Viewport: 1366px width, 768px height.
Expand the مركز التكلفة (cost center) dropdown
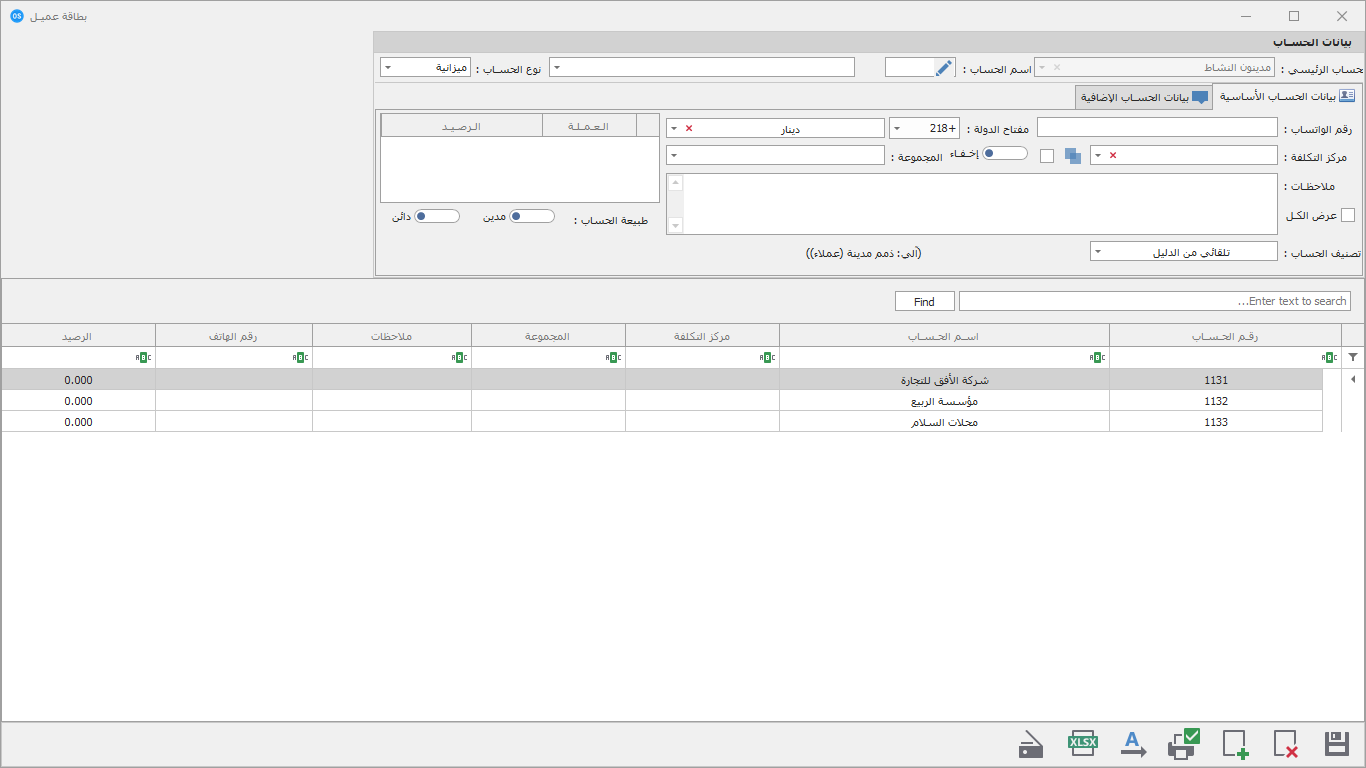click(x=1098, y=156)
